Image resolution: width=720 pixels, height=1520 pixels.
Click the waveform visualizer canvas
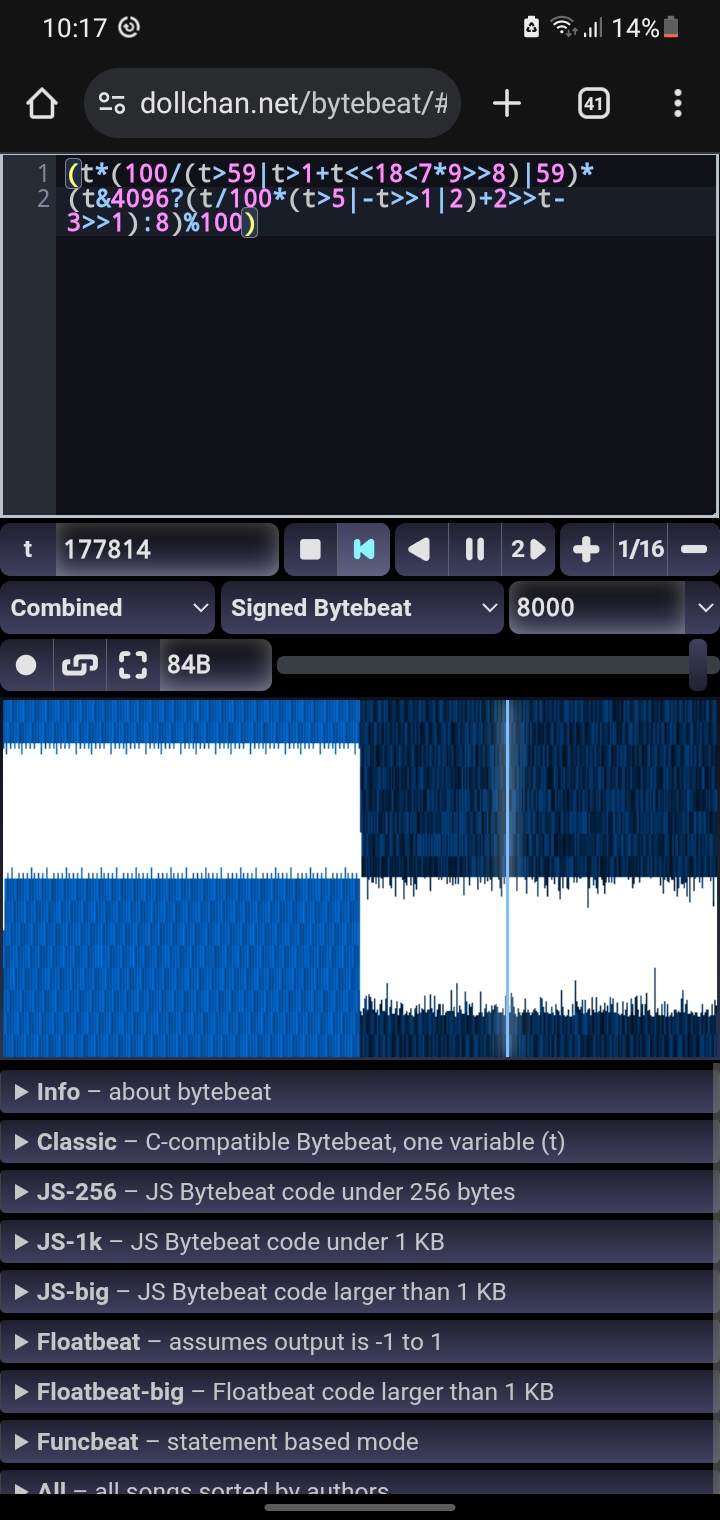coord(360,878)
